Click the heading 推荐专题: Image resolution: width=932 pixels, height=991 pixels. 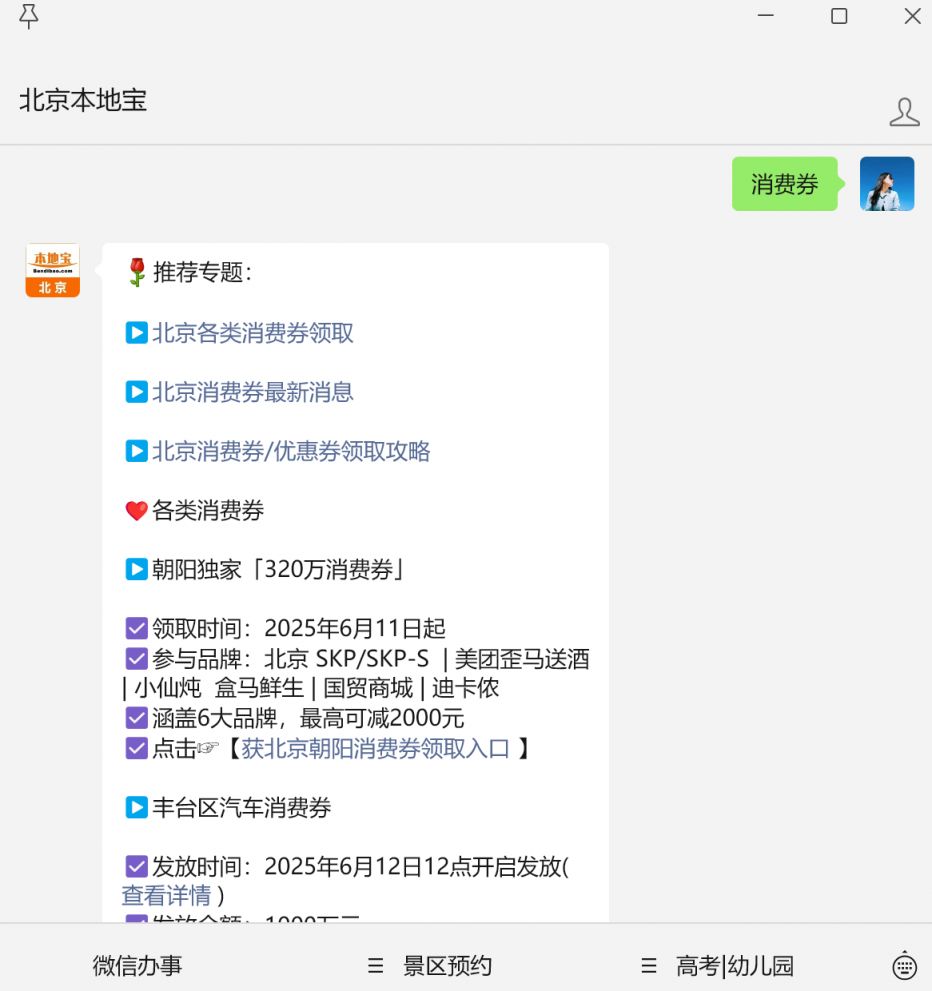coord(202,272)
